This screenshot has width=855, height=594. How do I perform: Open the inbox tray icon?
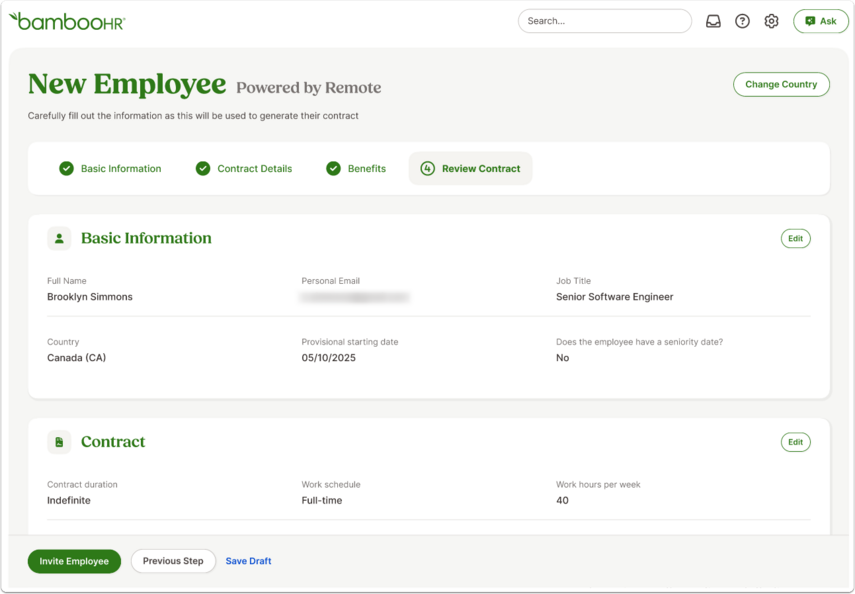click(x=713, y=21)
